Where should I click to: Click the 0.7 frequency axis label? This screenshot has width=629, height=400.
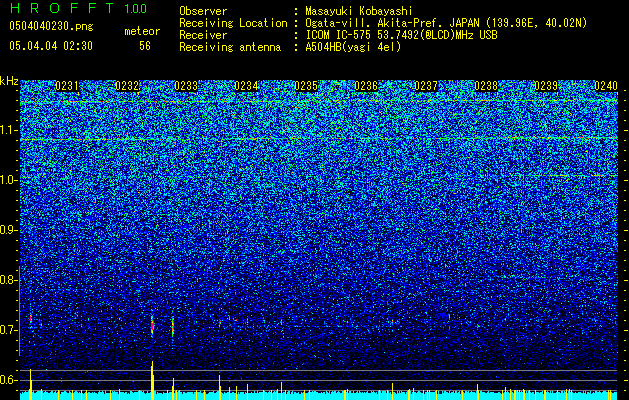click(9, 330)
